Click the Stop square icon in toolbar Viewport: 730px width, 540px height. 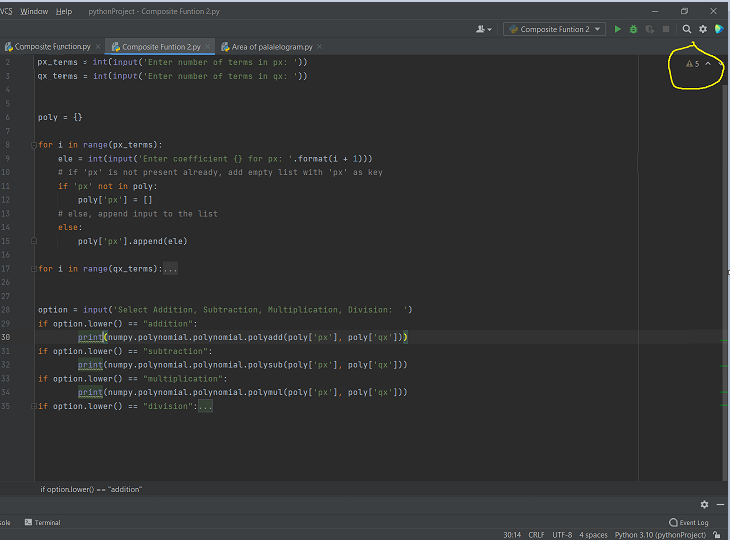pyautogui.click(x=666, y=29)
